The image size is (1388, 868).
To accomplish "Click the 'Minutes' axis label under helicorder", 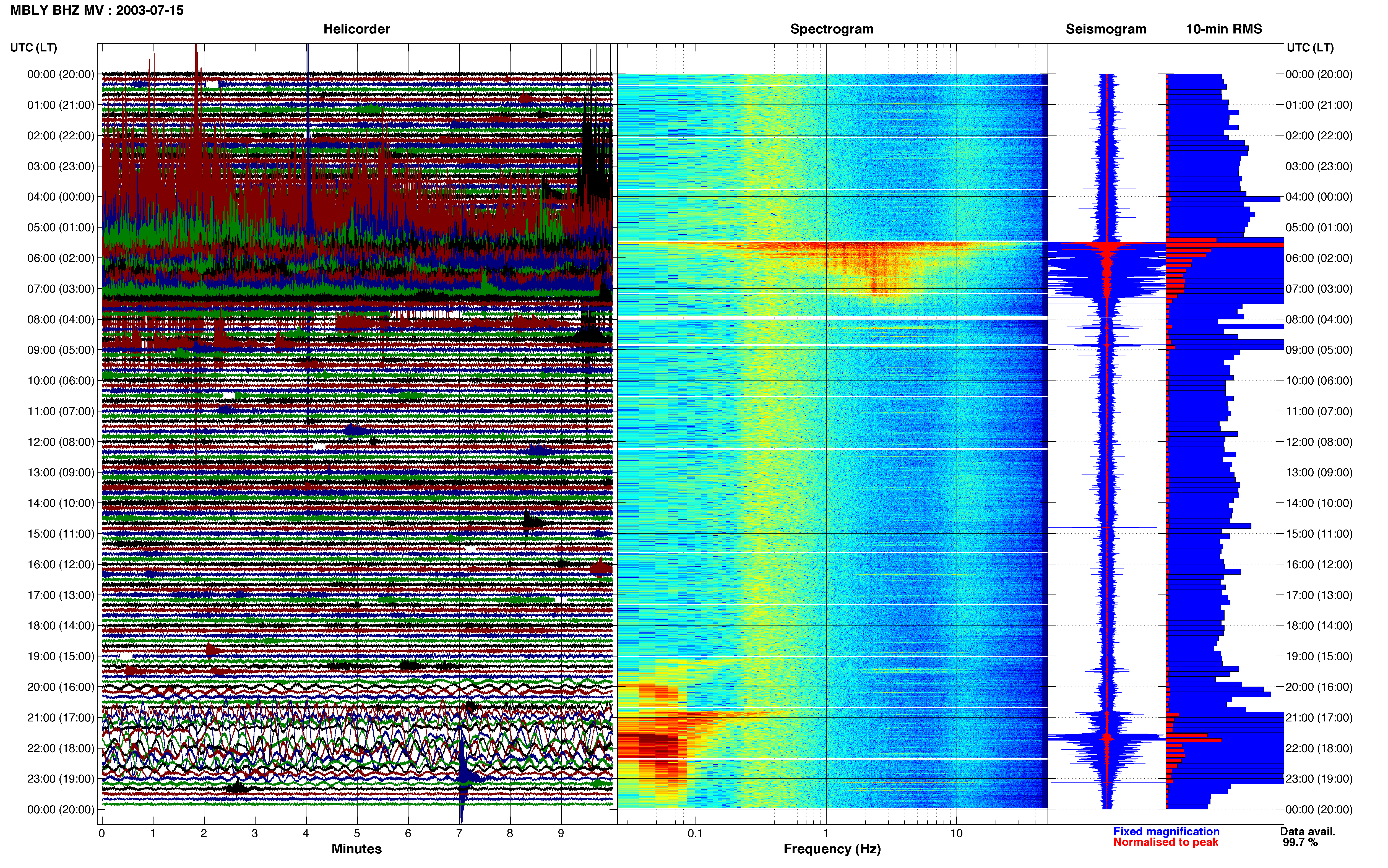I will click(x=356, y=848).
